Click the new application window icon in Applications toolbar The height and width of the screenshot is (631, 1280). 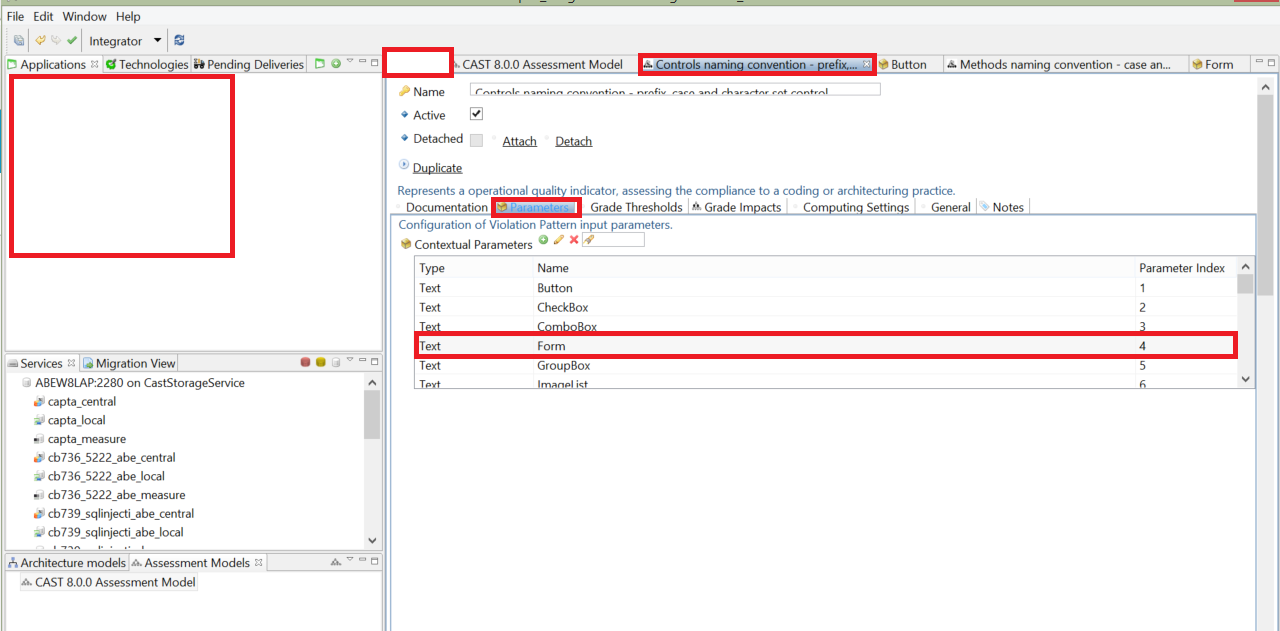(x=320, y=64)
